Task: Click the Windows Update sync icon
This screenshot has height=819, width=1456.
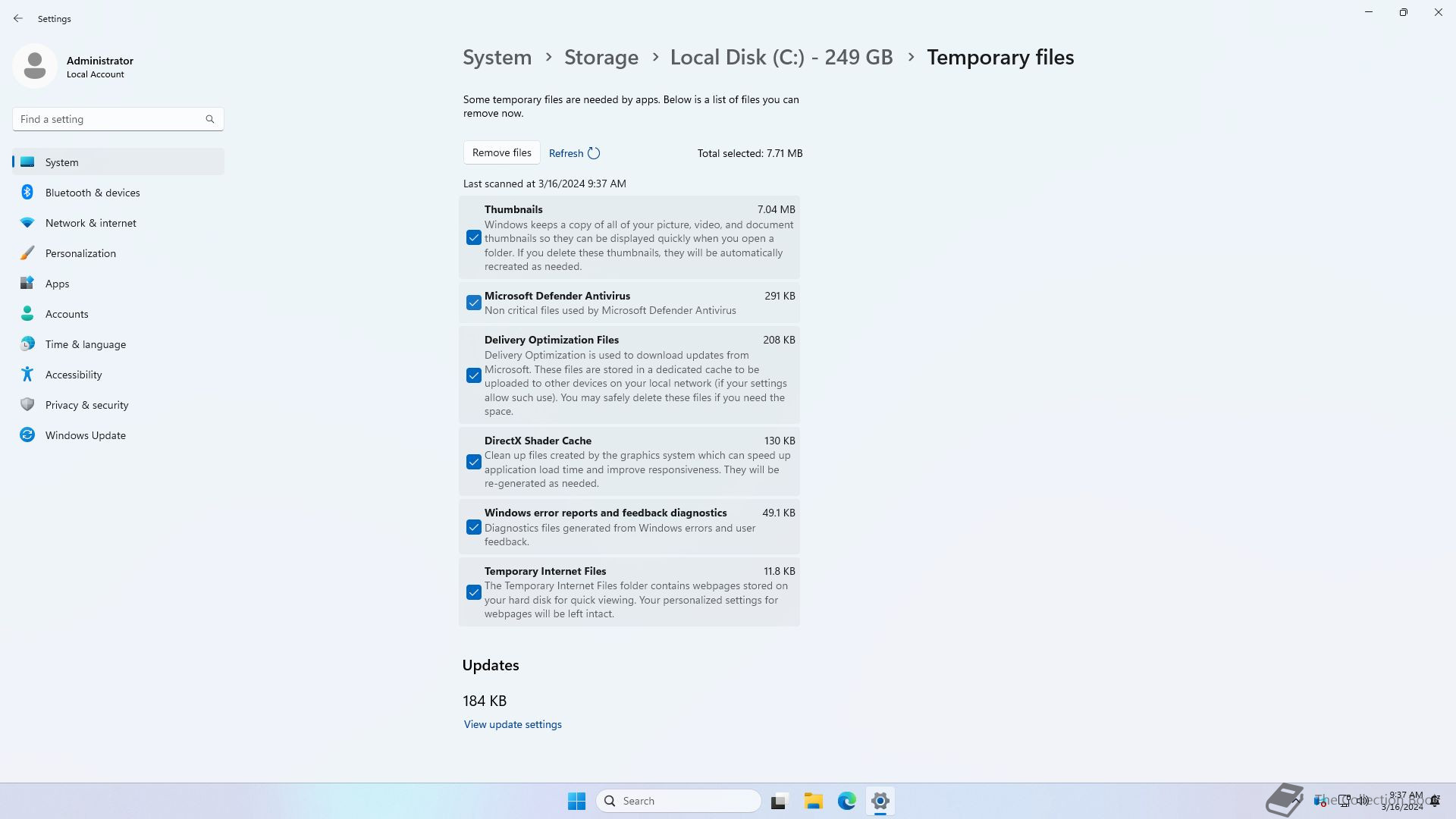Action: click(x=27, y=435)
